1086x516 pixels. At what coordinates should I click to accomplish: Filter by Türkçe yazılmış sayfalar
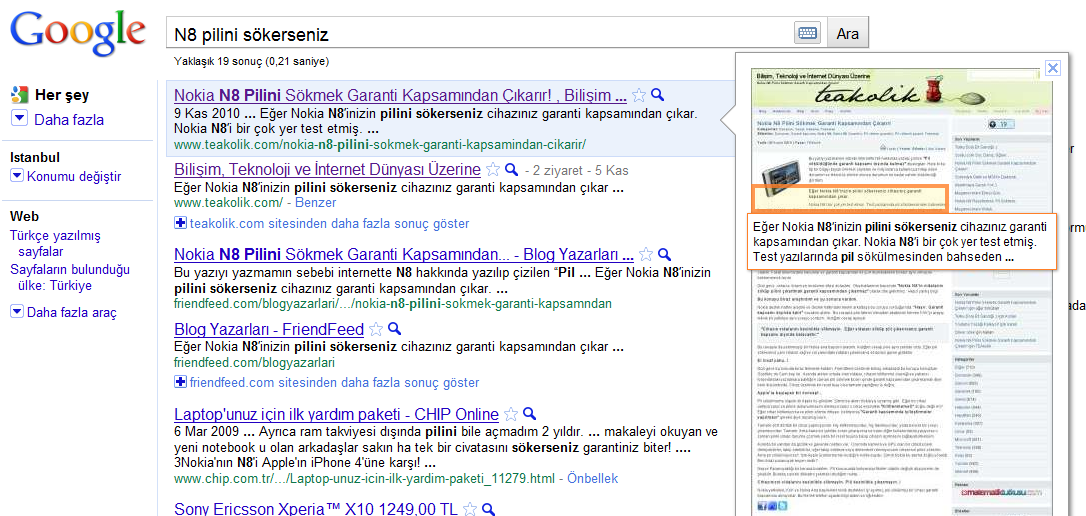(x=55, y=244)
